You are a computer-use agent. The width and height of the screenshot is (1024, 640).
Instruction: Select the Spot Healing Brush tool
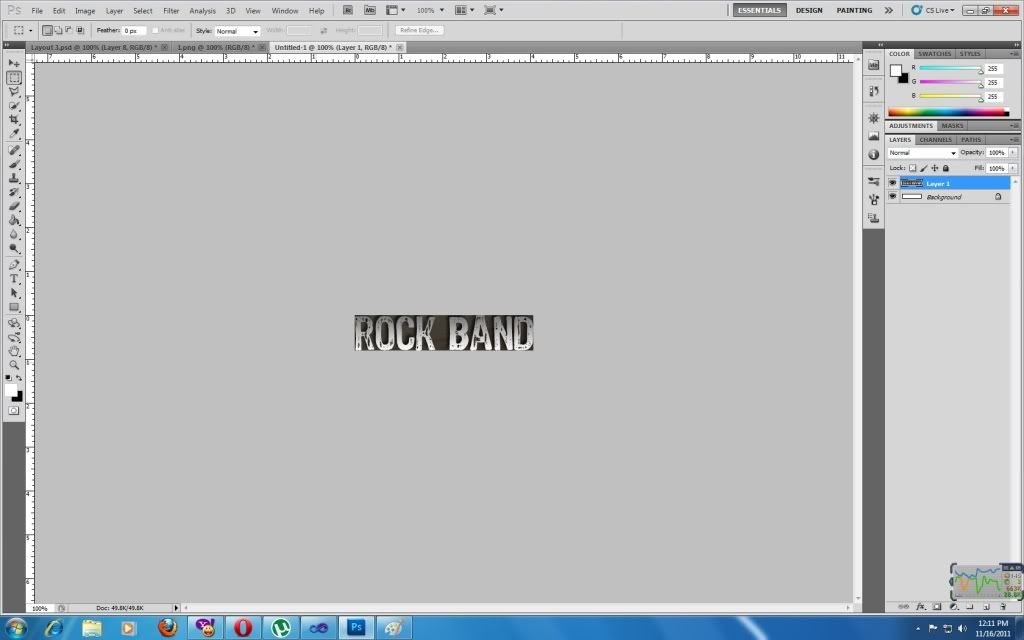(x=14, y=150)
